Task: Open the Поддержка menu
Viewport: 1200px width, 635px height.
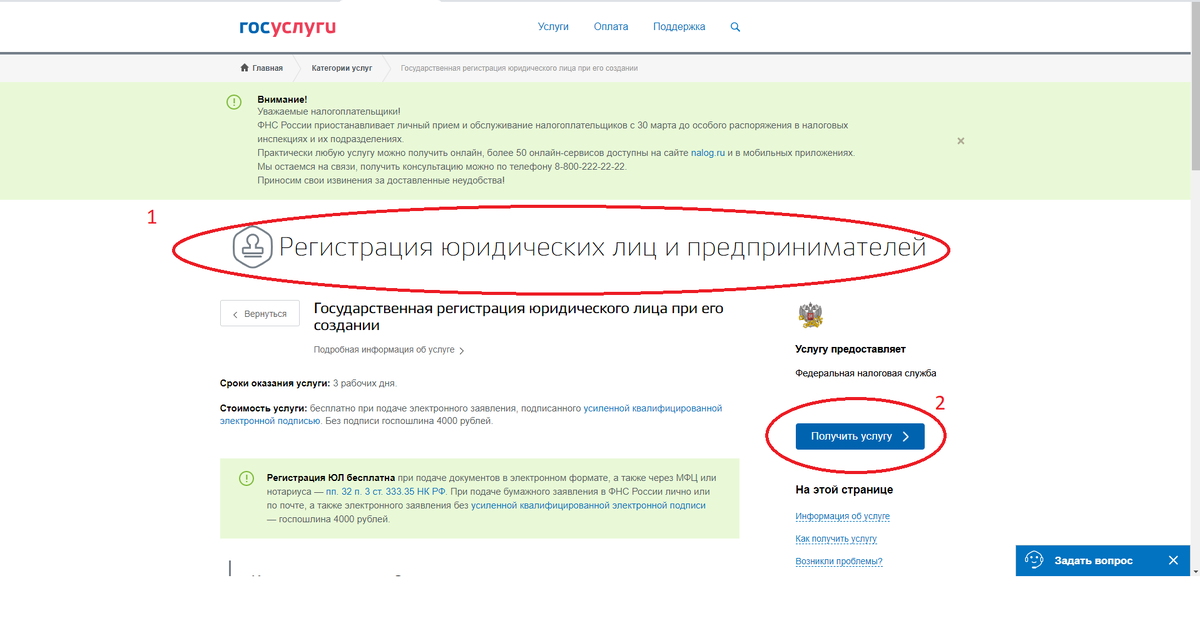Action: tap(679, 27)
